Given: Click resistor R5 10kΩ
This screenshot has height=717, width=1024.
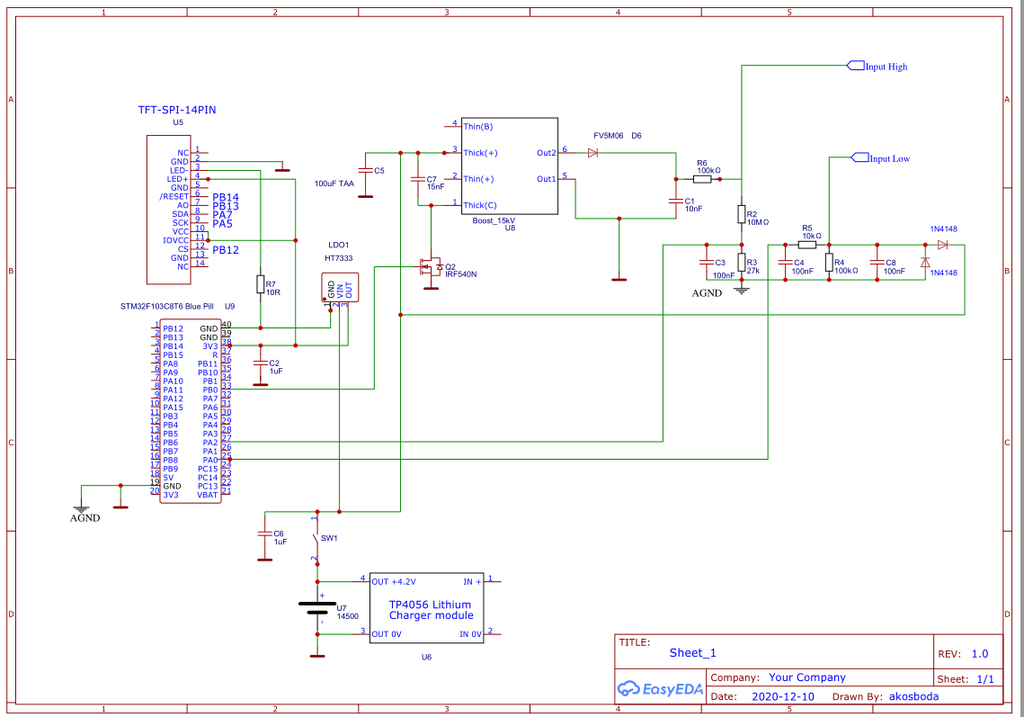Looking at the screenshot, I should pyautogui.click(x=807, y=245).
